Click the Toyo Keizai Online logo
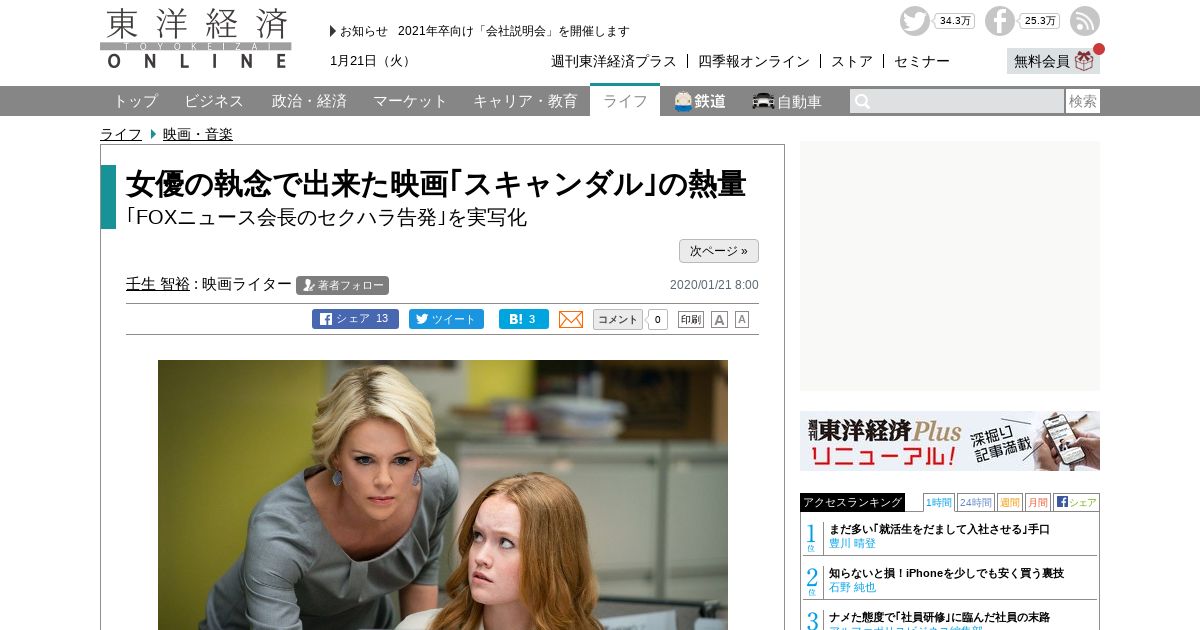Image resolution: width=1200 pixels, height=630 pixels. [x=196, y=38]
